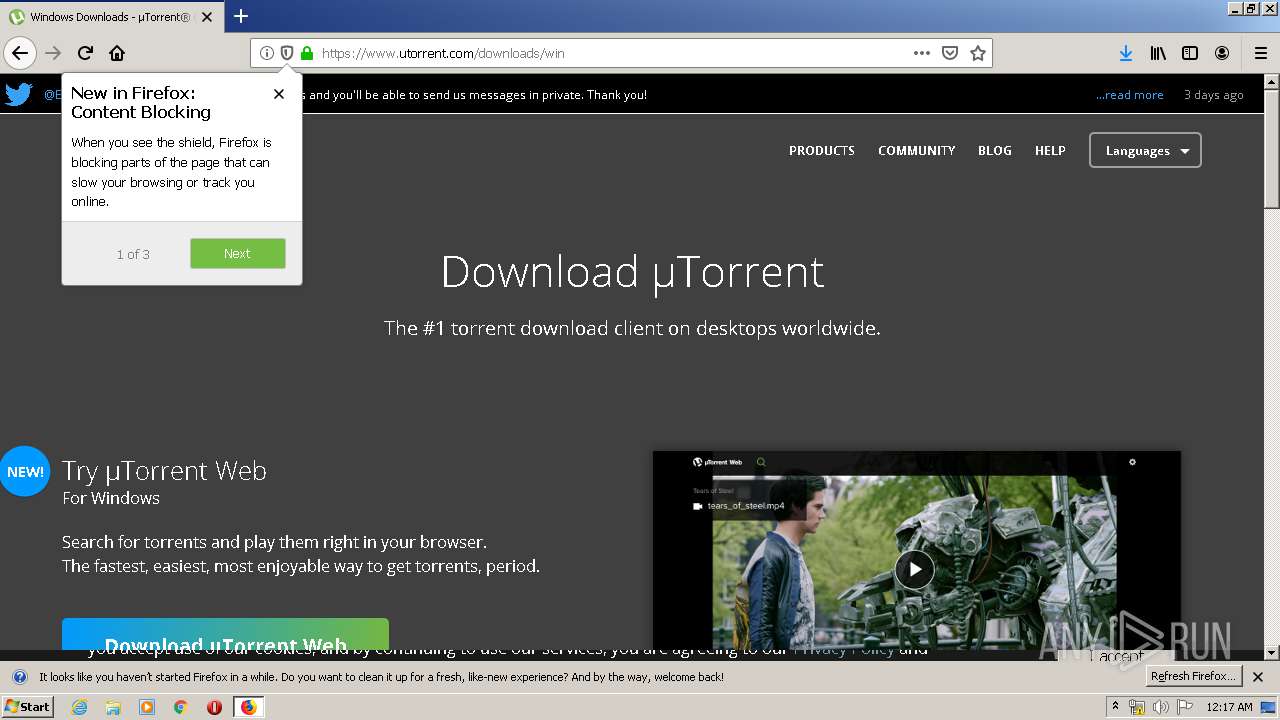This screenshot has width=1280, height=720.
Task: Open the Downloads panel arrow
Action: click(x=1125, y=53)
